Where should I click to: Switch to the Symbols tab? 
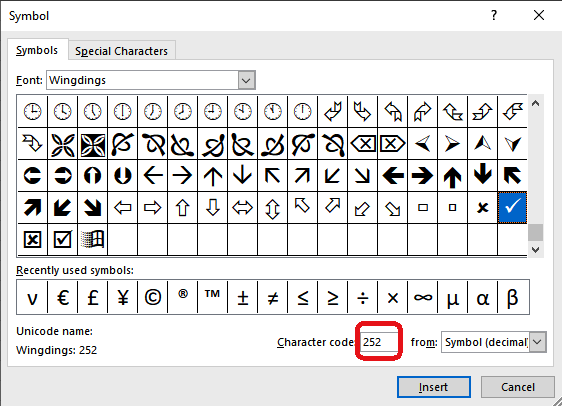coord(37,50)
